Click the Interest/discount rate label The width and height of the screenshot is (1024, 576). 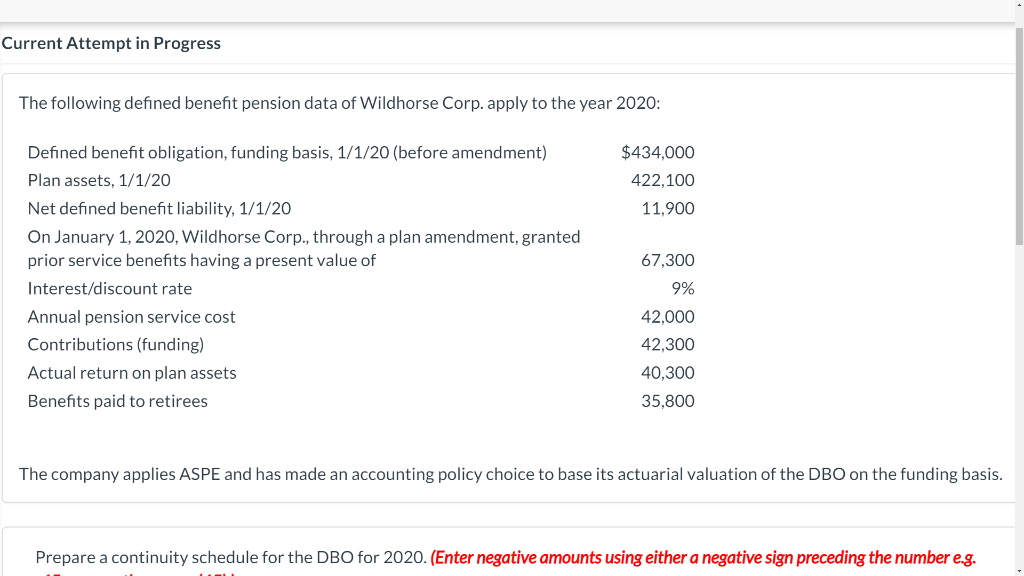point(110,288)
